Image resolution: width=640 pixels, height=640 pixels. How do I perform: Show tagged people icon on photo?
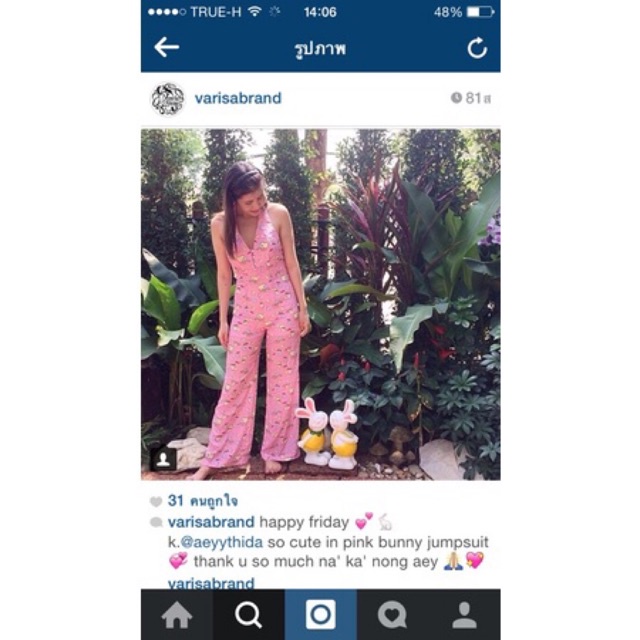pyautogui.click(x=163, y=459)
